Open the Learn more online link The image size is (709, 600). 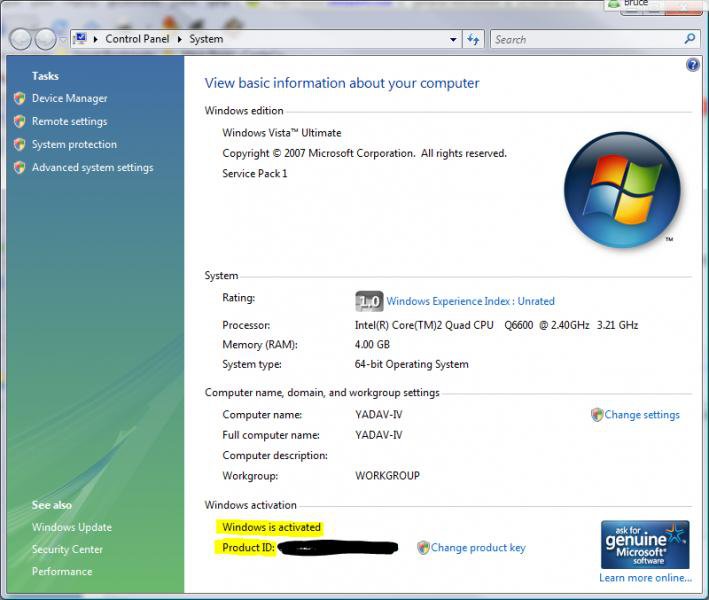(645, 578)
